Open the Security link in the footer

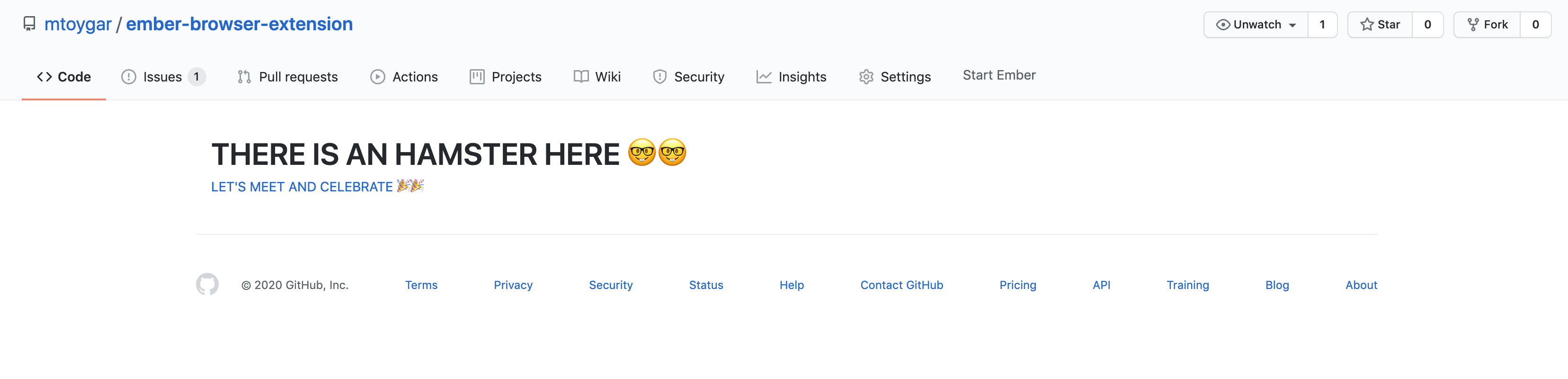pyautogui.click(x=611, y=285)
